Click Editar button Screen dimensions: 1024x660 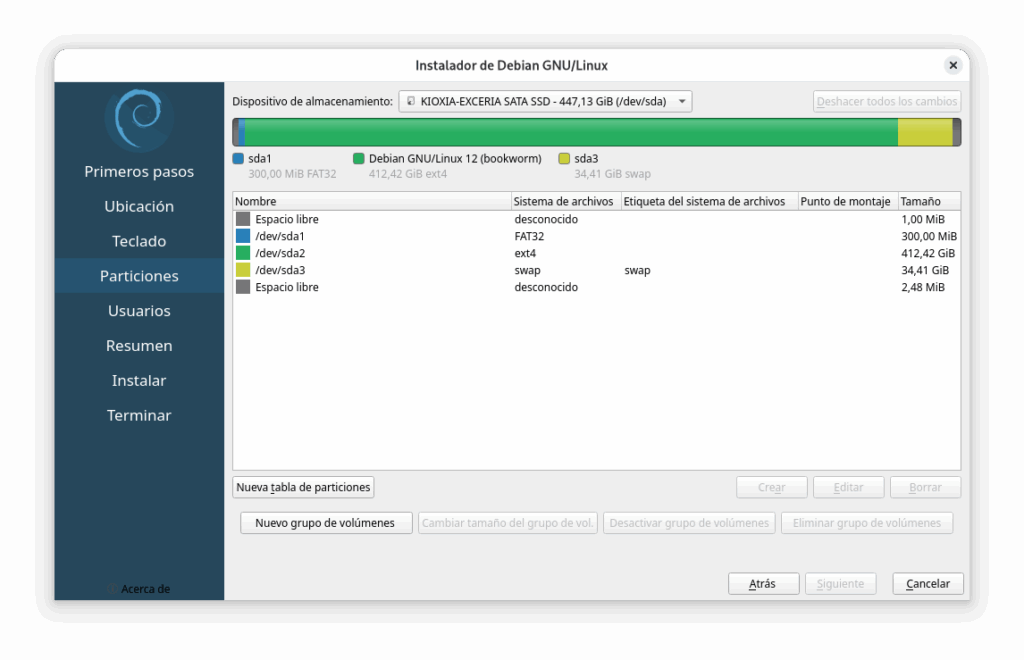848,487
